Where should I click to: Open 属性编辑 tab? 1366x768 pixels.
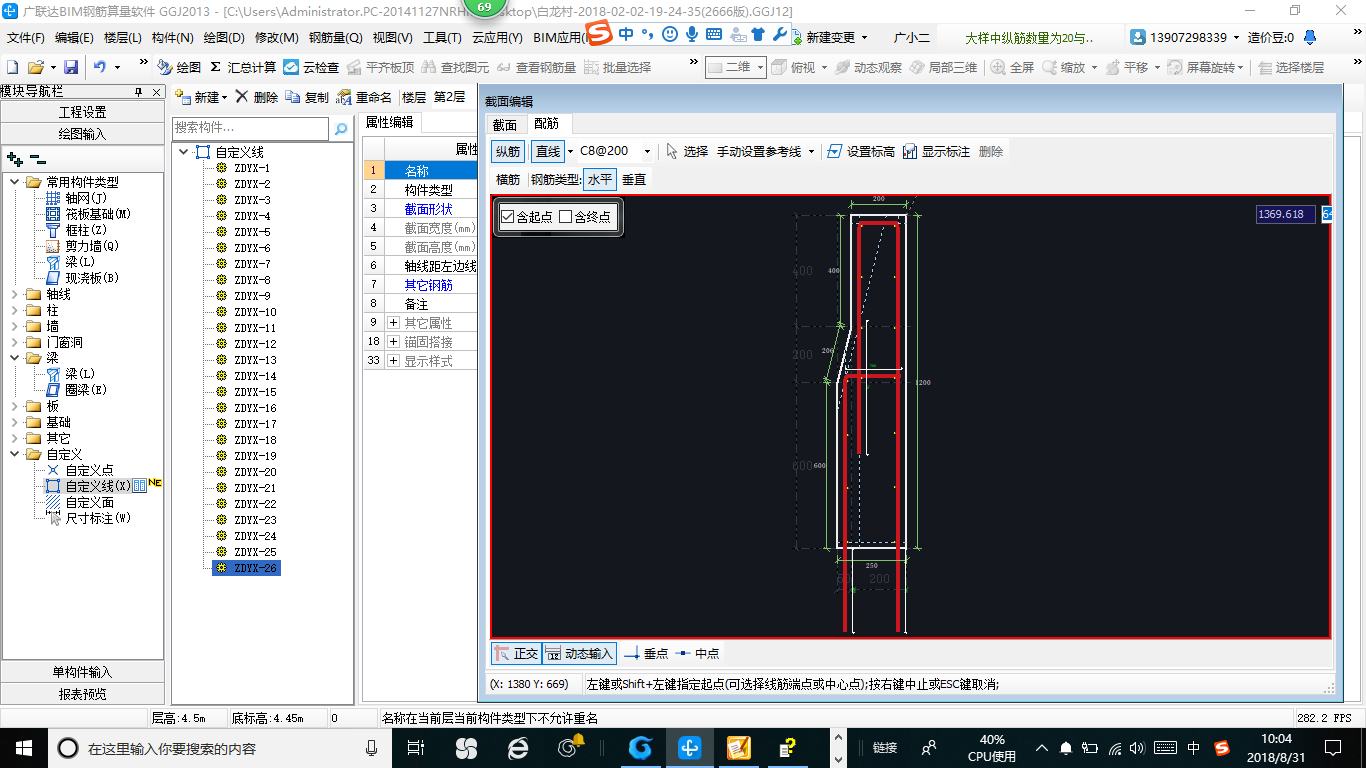pyautogui.click(x=389, y=122)
